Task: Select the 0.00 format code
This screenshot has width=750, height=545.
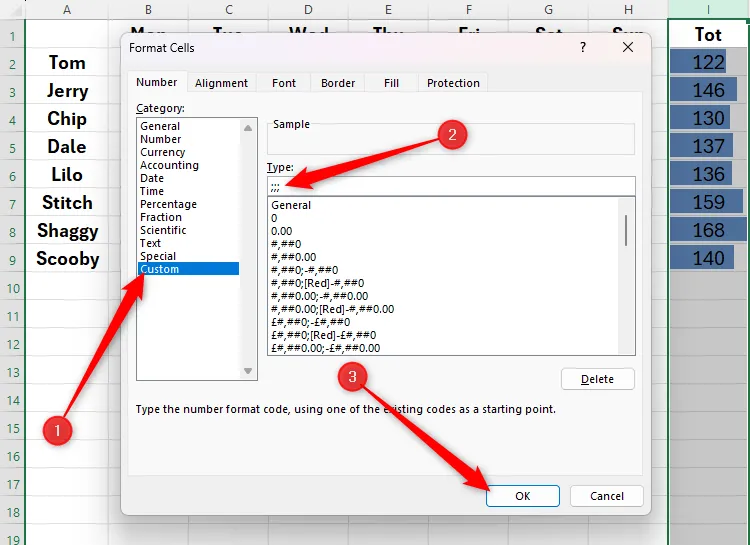Action: [281, 231]
